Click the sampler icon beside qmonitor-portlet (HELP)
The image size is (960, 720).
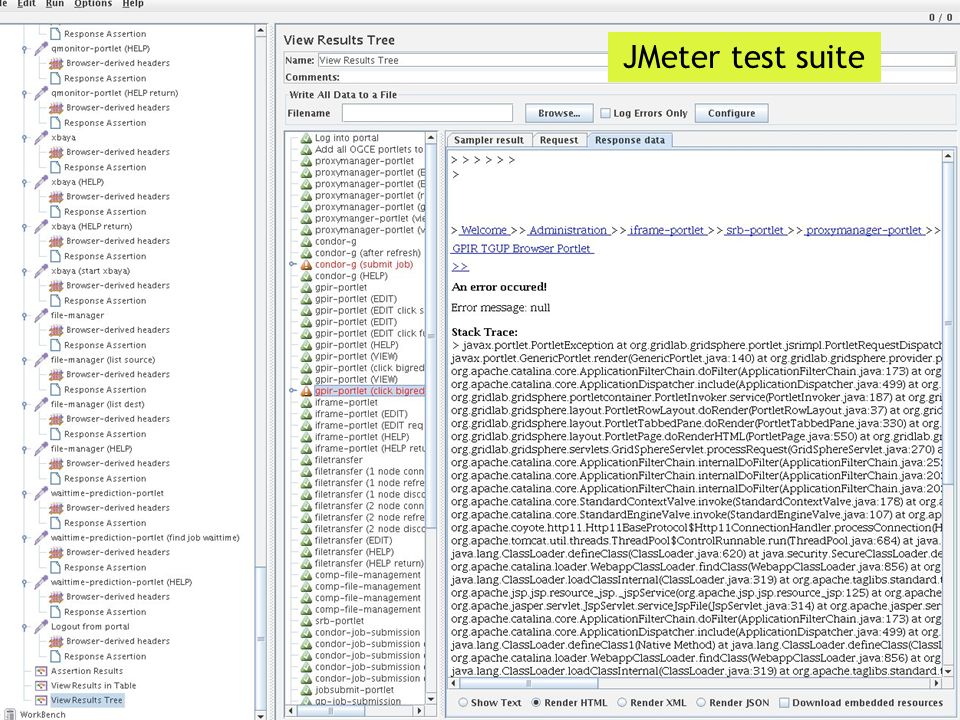[41, 48]
